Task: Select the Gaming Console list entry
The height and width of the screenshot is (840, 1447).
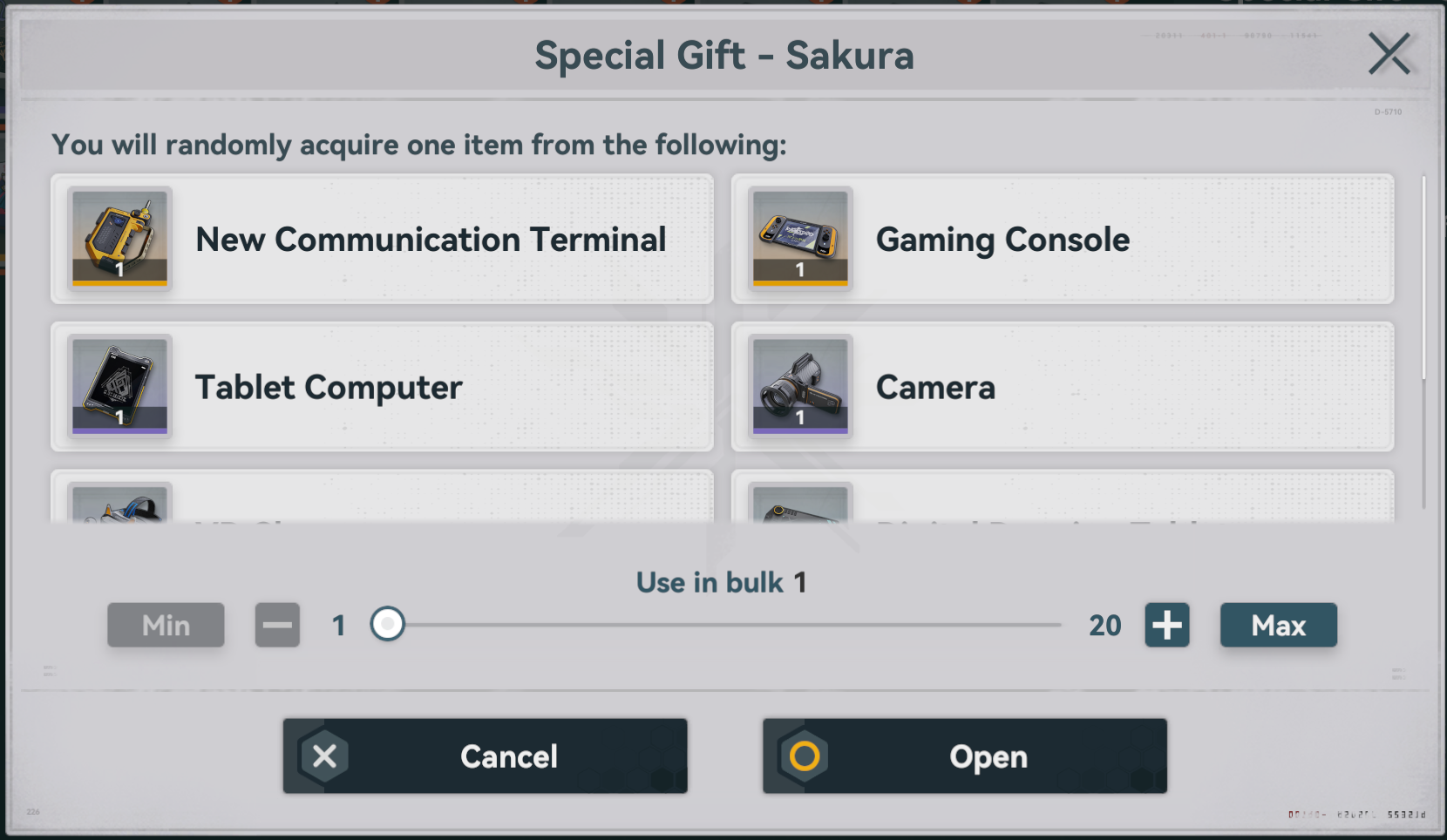Action: pyautogui.click(x=1063, y=239)
